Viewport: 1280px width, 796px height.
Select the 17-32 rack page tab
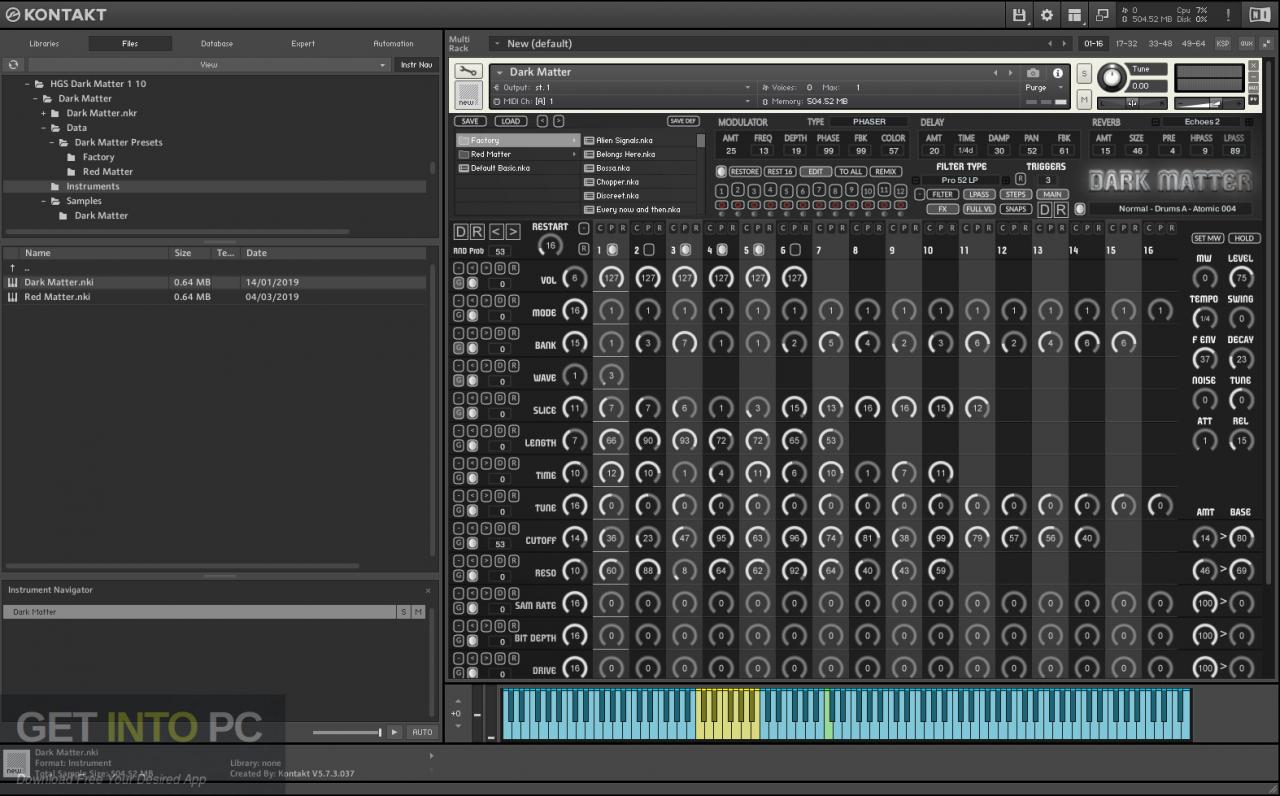[1126, 44]
